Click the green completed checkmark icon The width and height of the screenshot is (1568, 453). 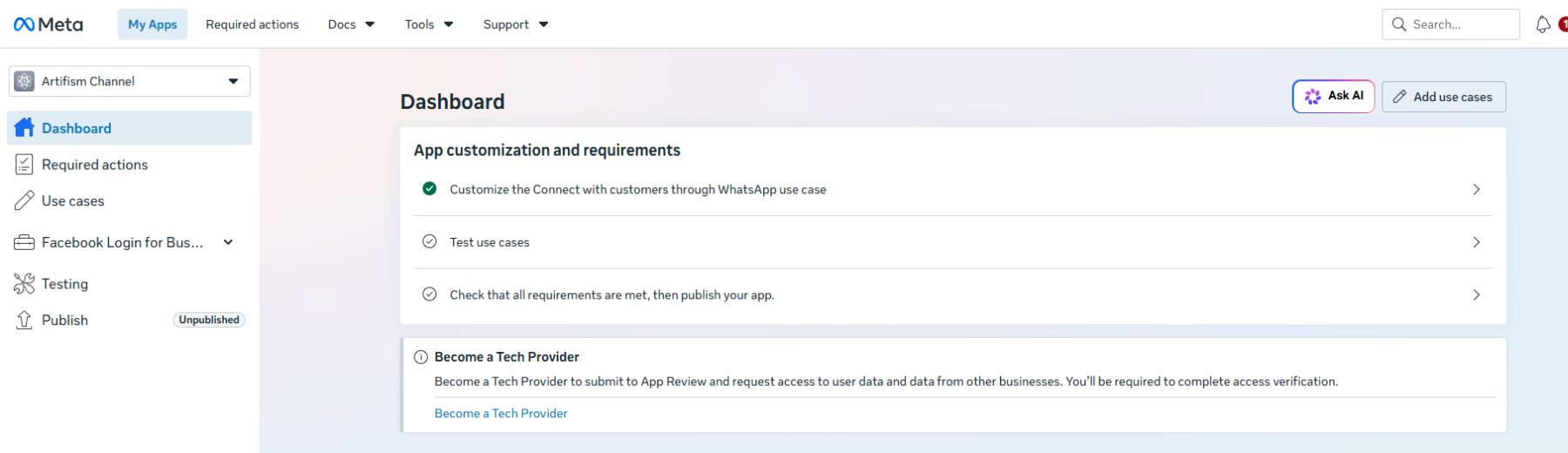click(429, 189)
